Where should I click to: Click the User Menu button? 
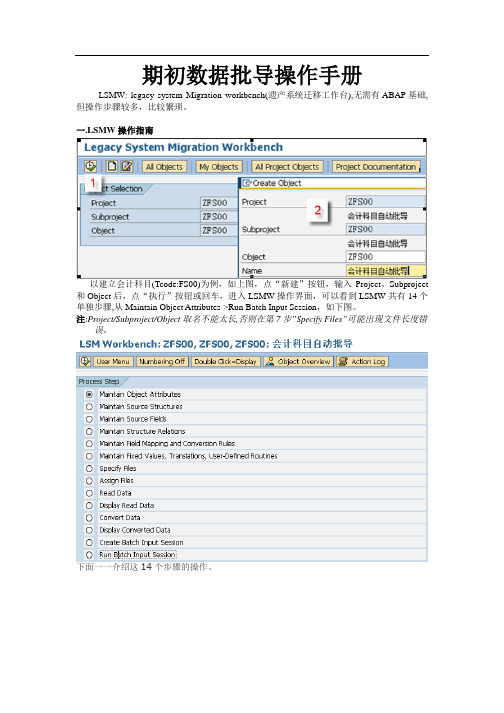coord(113,362)
